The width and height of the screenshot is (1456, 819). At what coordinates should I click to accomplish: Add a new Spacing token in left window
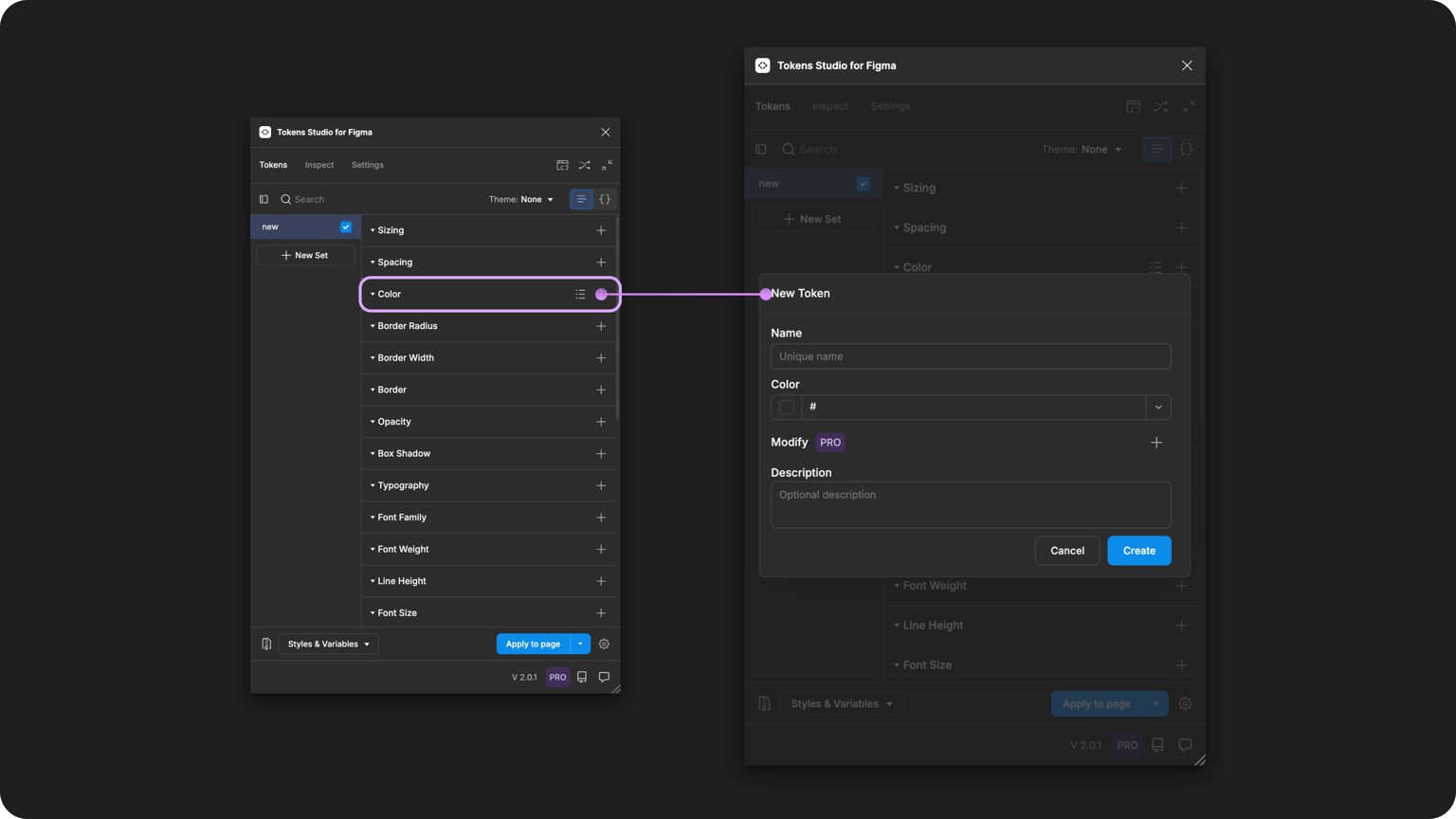tap(601, 263)
